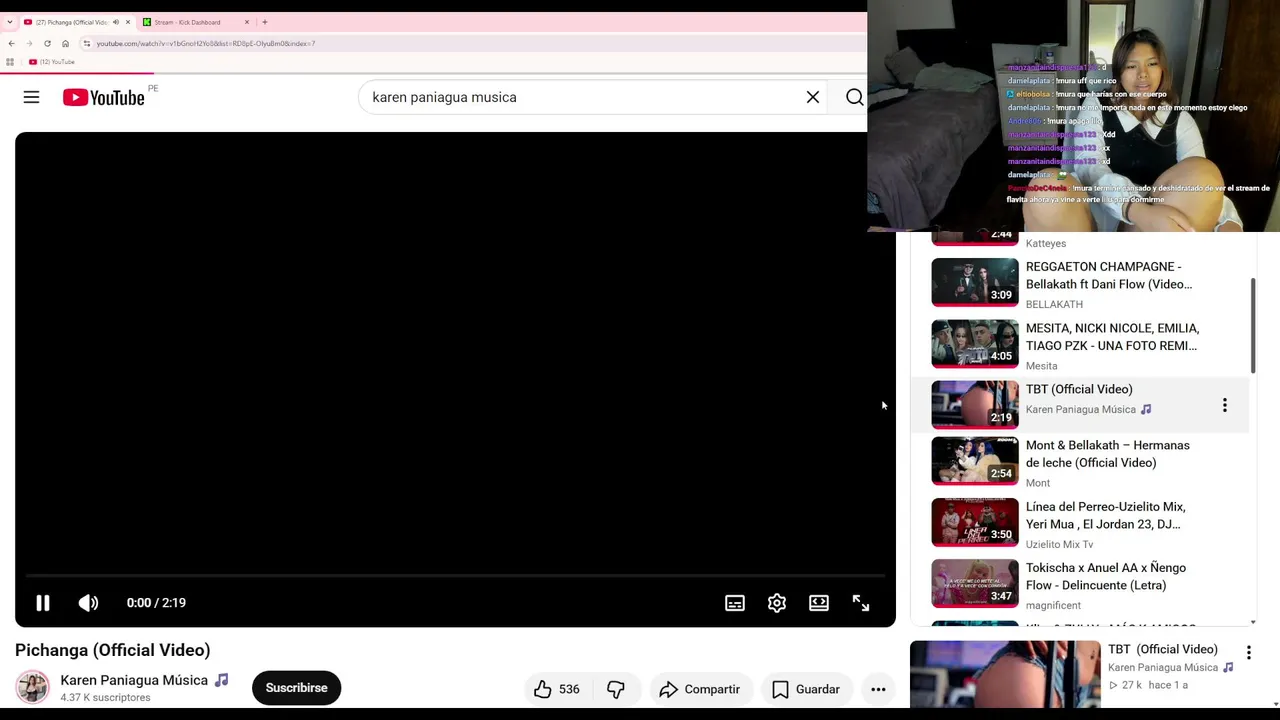Like the Pichanga video

point(557,689)
